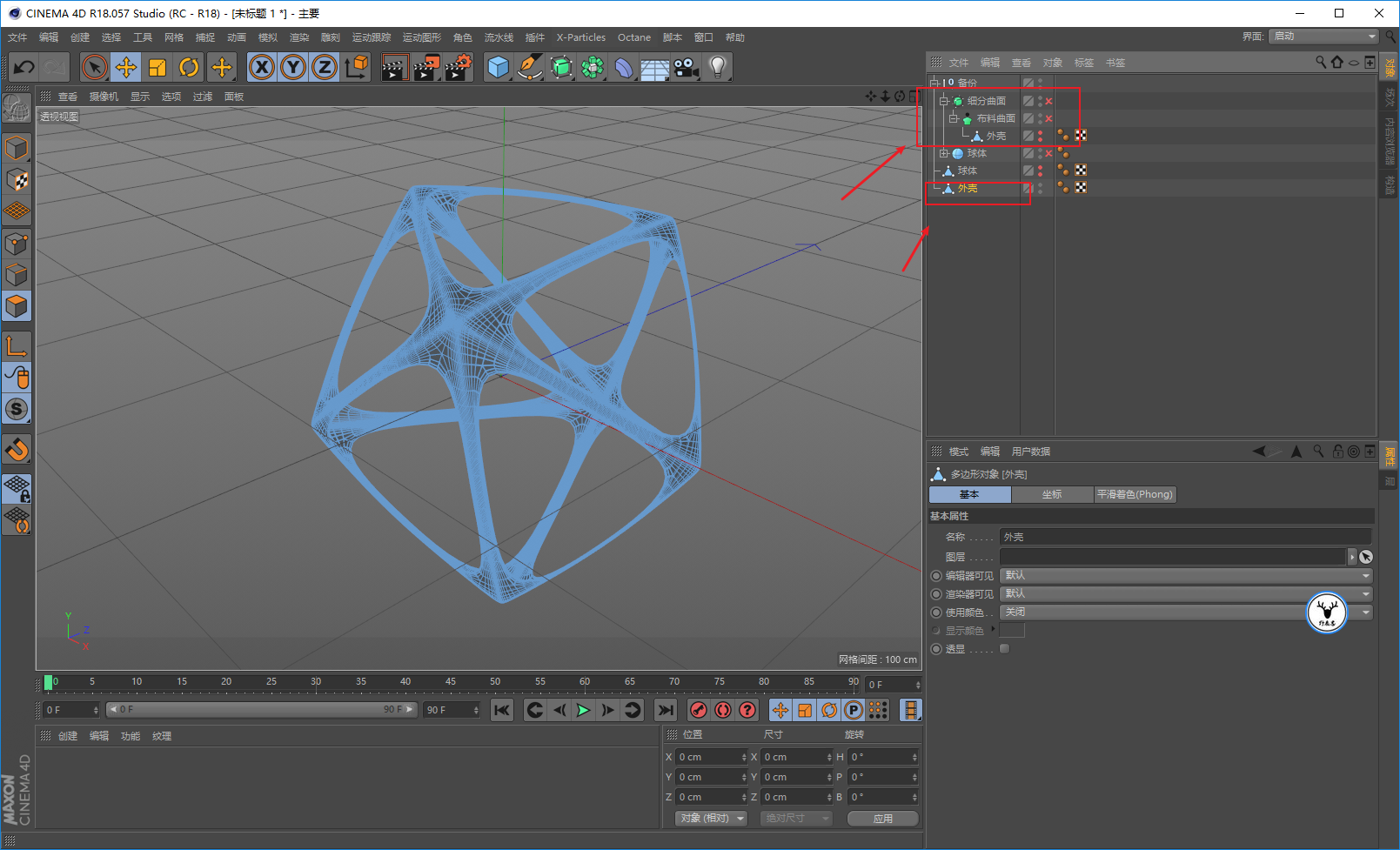Toggle the Z axis lock

(x=325, y=67)
